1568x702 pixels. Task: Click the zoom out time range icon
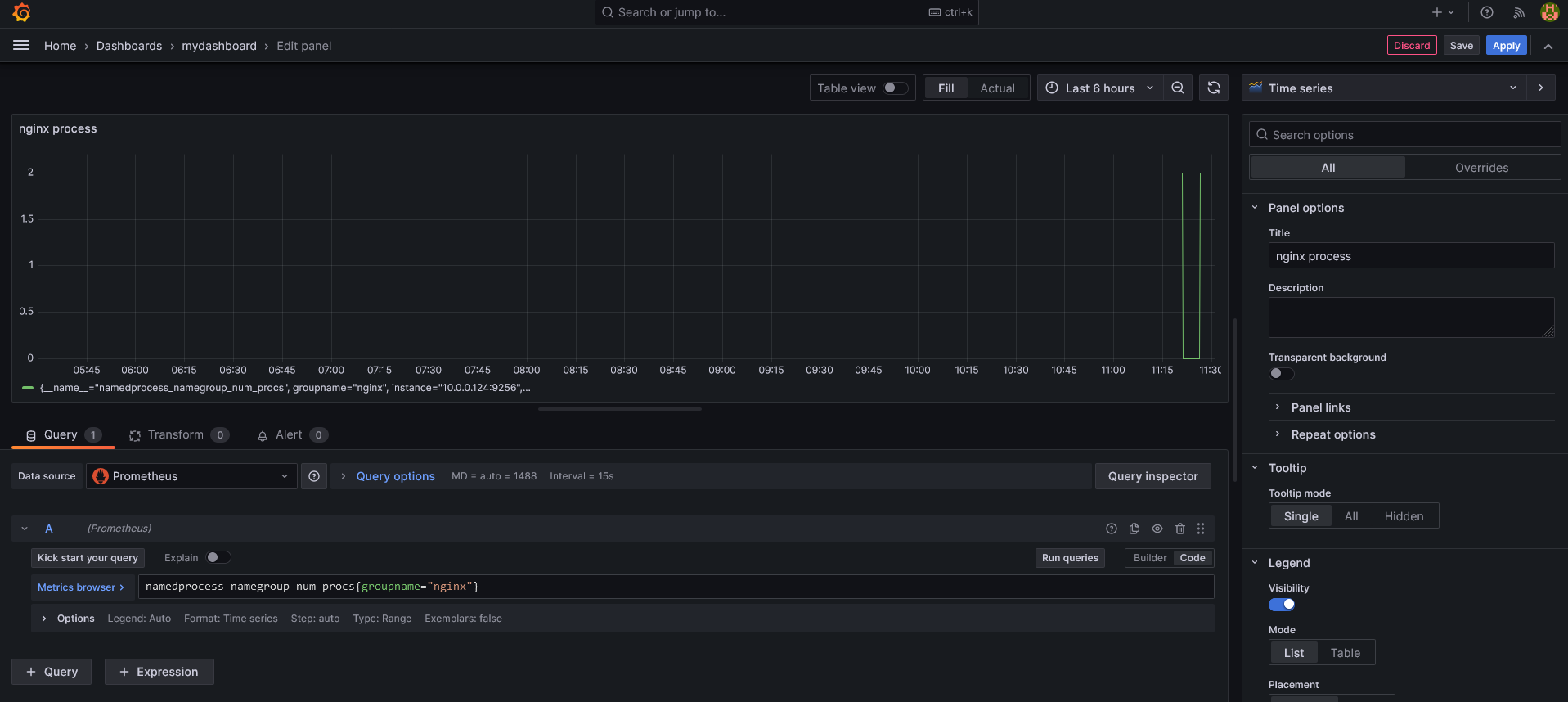[x=1178, y=88]
